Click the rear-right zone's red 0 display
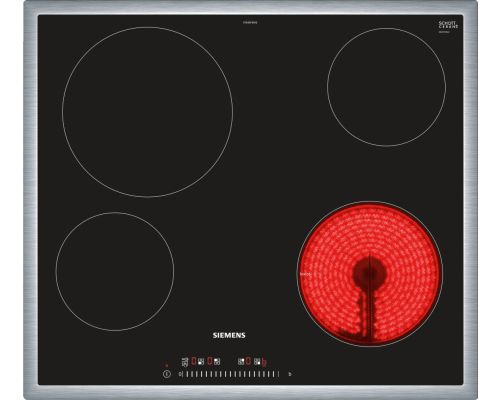The height and width of the screenshot is (400, 500). pos(248,361)
